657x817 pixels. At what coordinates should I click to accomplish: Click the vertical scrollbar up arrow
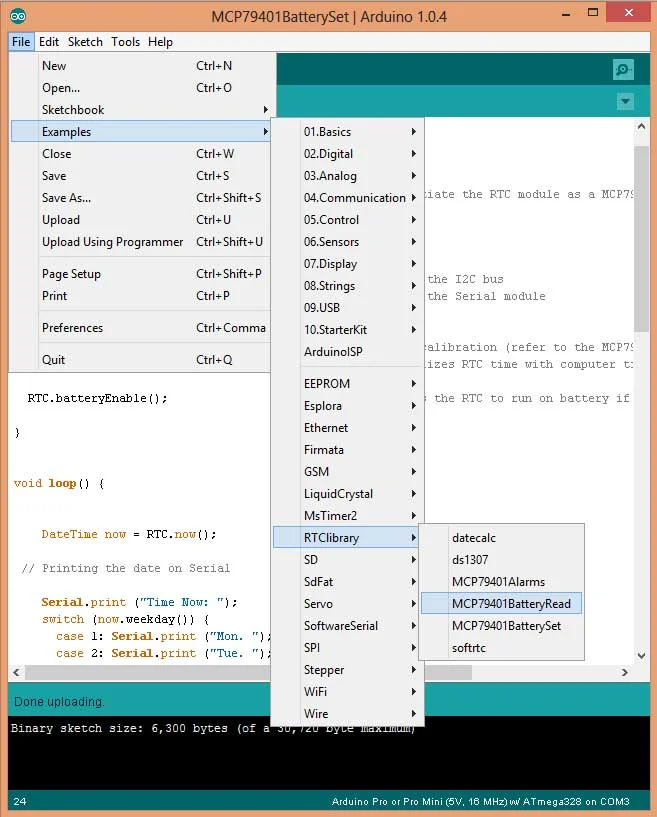(x=641, y=126)
